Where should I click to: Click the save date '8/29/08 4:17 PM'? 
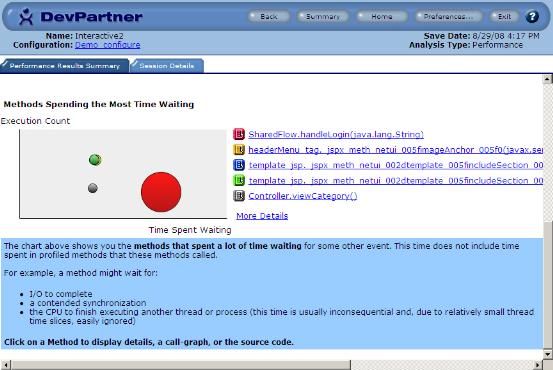coord(506,36)
